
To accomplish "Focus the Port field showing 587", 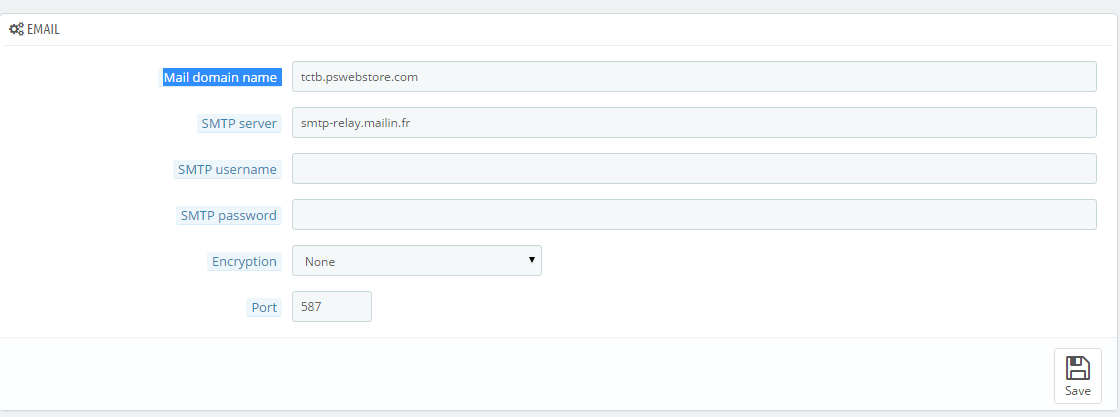I will click(331, 306).
